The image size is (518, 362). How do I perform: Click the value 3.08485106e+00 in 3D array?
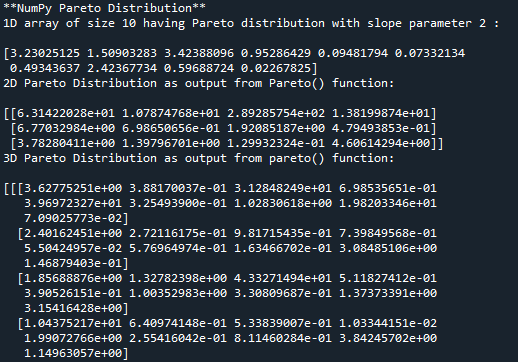[x=388, y=248]
